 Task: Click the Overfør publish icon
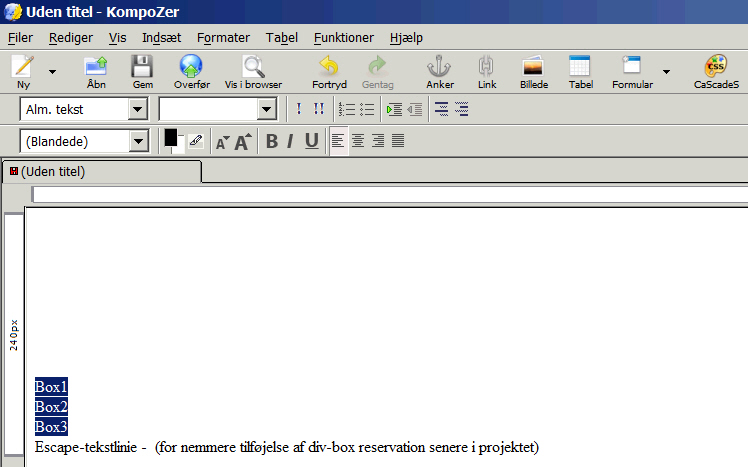[x=190, y=71]
